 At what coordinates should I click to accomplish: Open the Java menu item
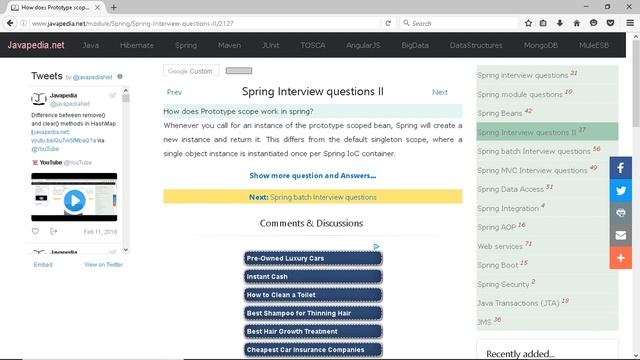click(x=91, y=45)
